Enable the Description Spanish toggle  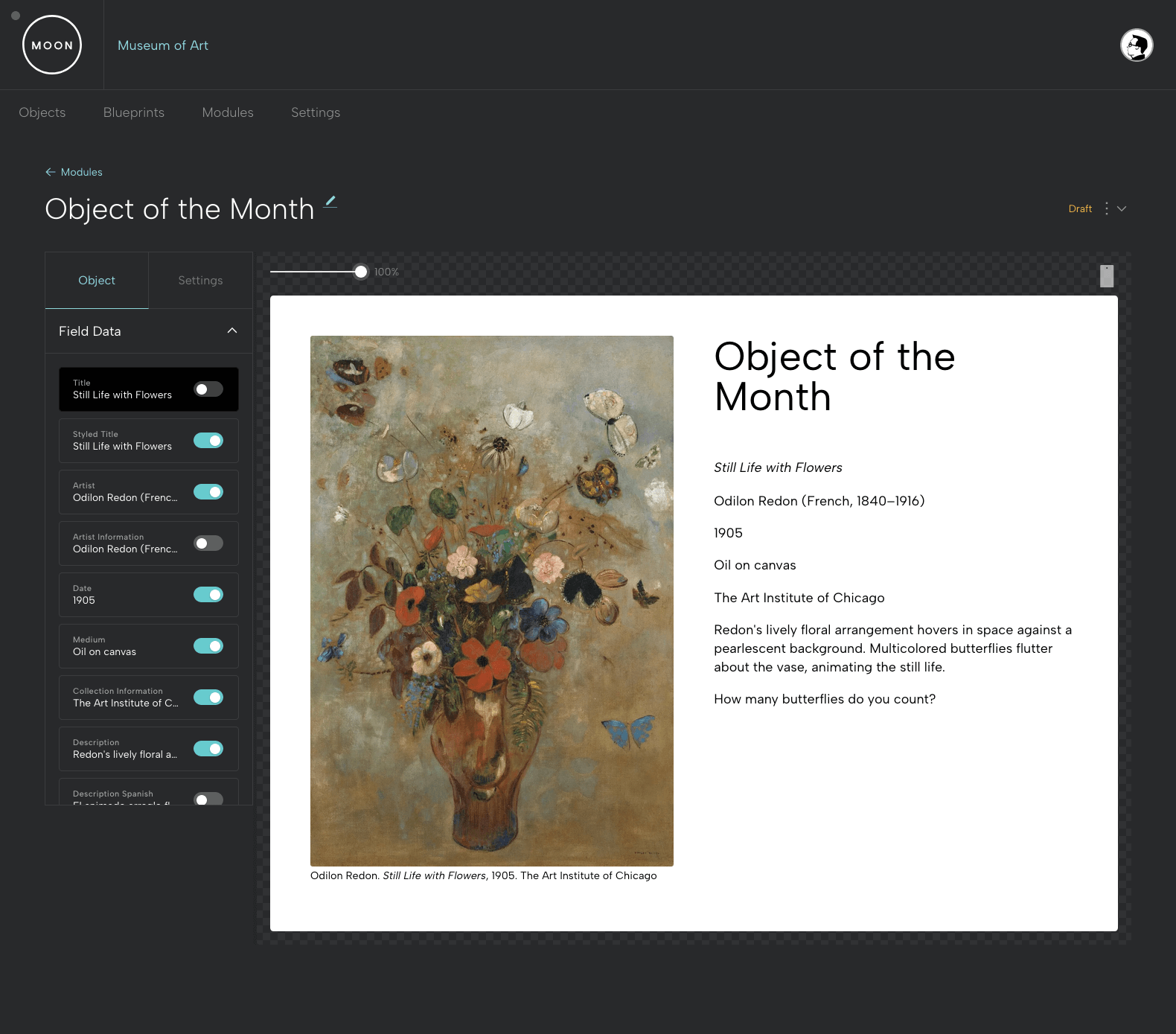[x=208, y=799]
